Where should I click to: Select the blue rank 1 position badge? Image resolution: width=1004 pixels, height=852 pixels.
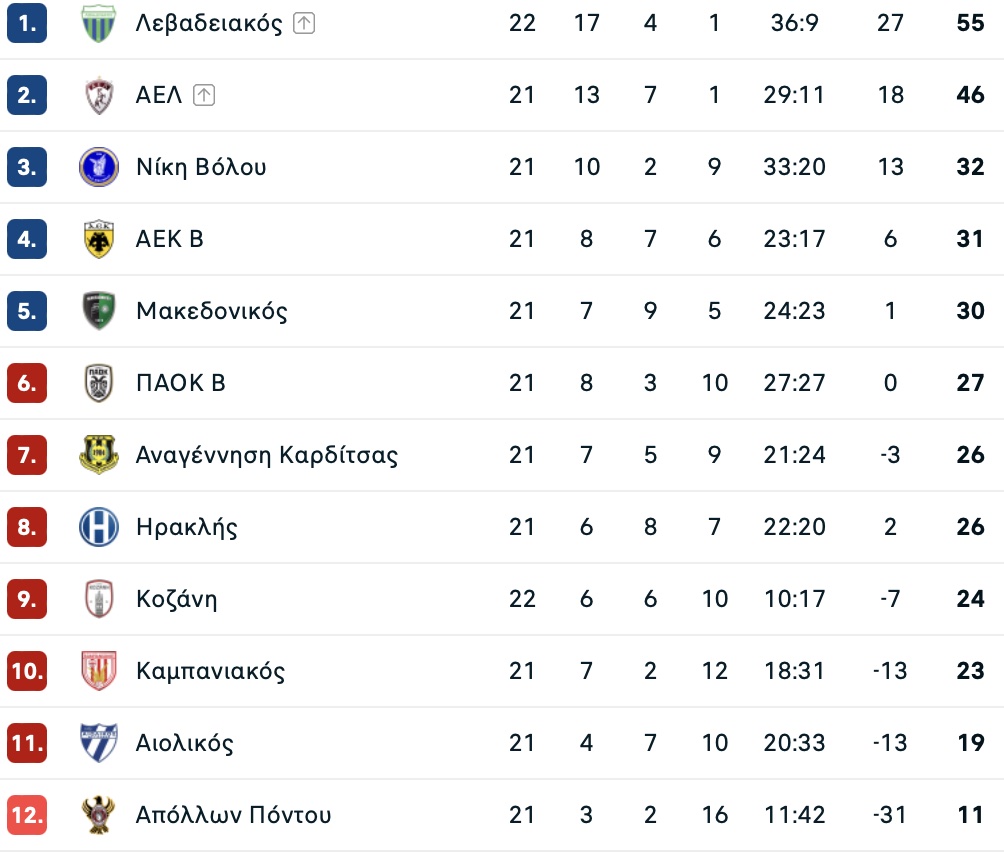tap(27, 23)
